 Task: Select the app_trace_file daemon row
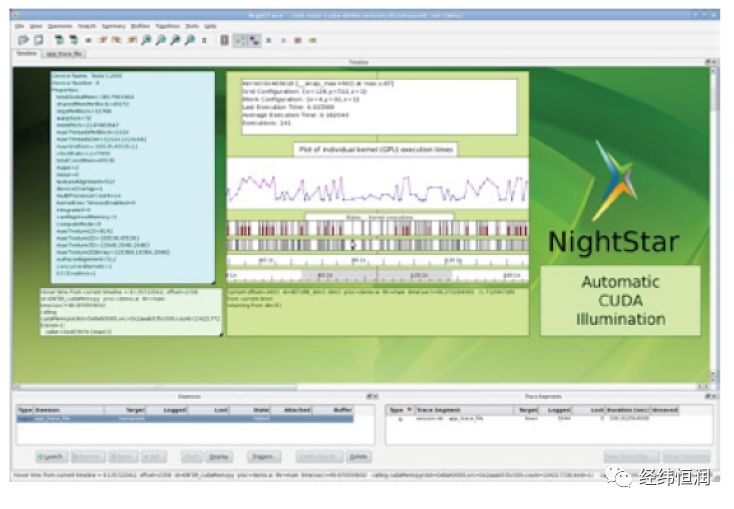point(185,419)
